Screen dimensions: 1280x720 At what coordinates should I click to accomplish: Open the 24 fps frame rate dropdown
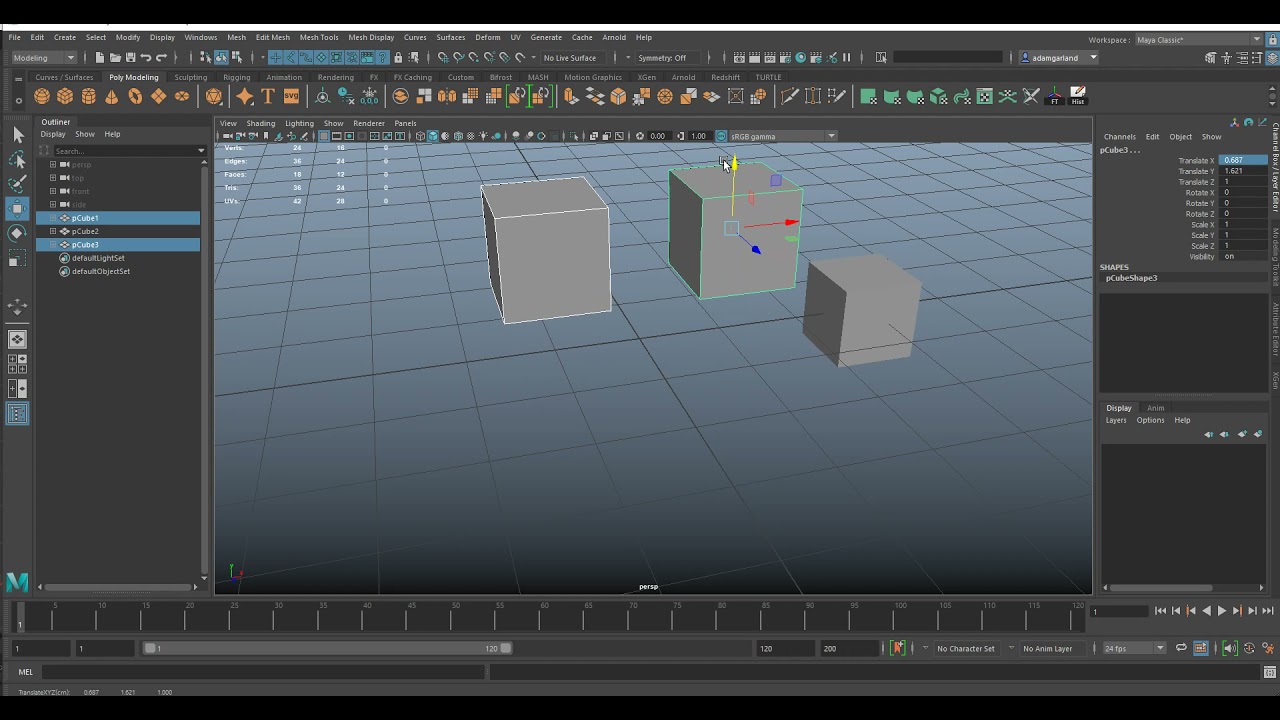[1134, 648]
